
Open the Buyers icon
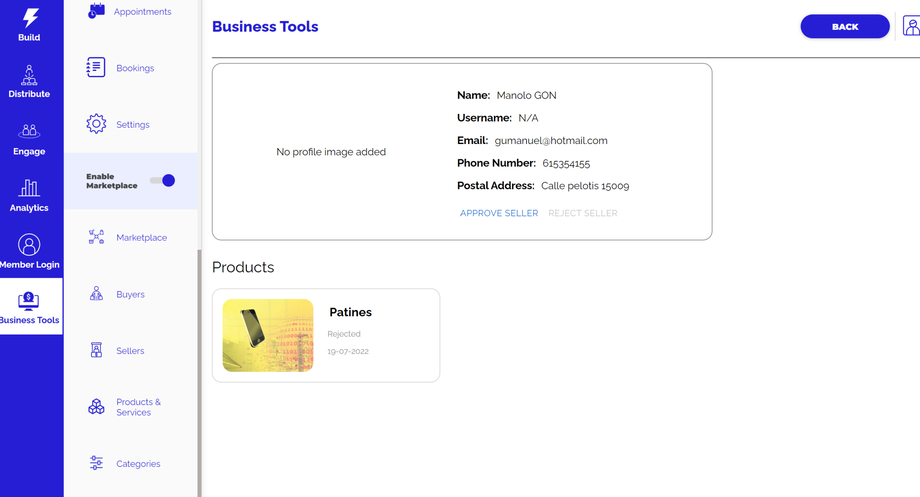click(96, 294)
